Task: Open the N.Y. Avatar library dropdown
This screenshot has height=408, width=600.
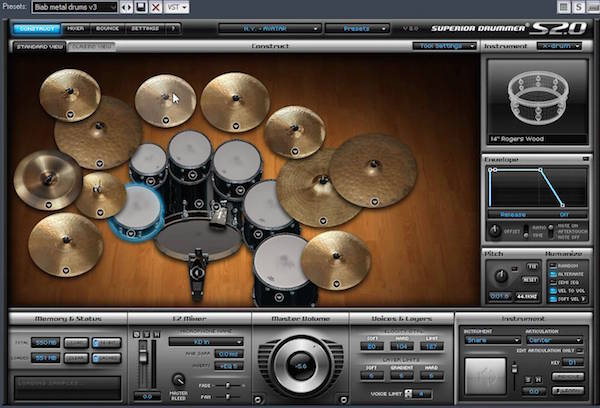Action: pos(269,29)
